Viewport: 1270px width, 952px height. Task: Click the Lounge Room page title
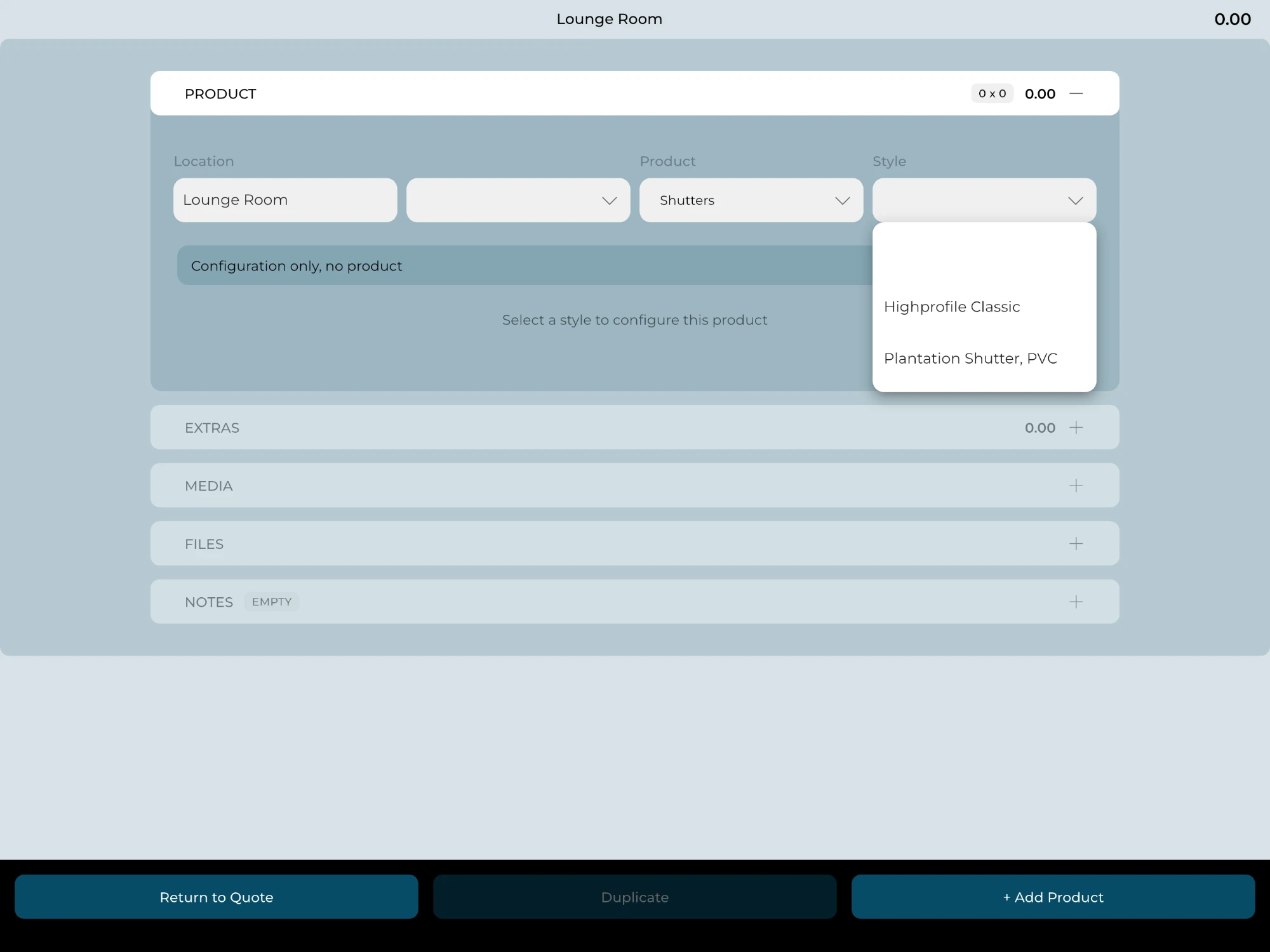pyautogui.click(x=610, y=19)
